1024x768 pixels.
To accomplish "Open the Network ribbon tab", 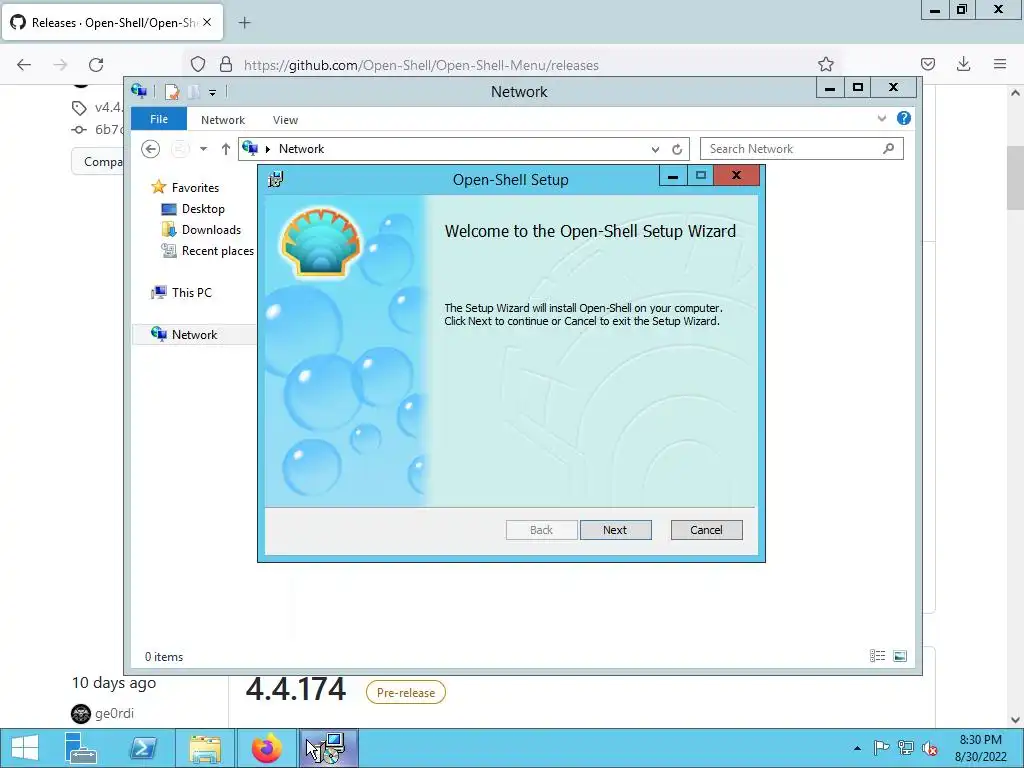I will (223, 120).
